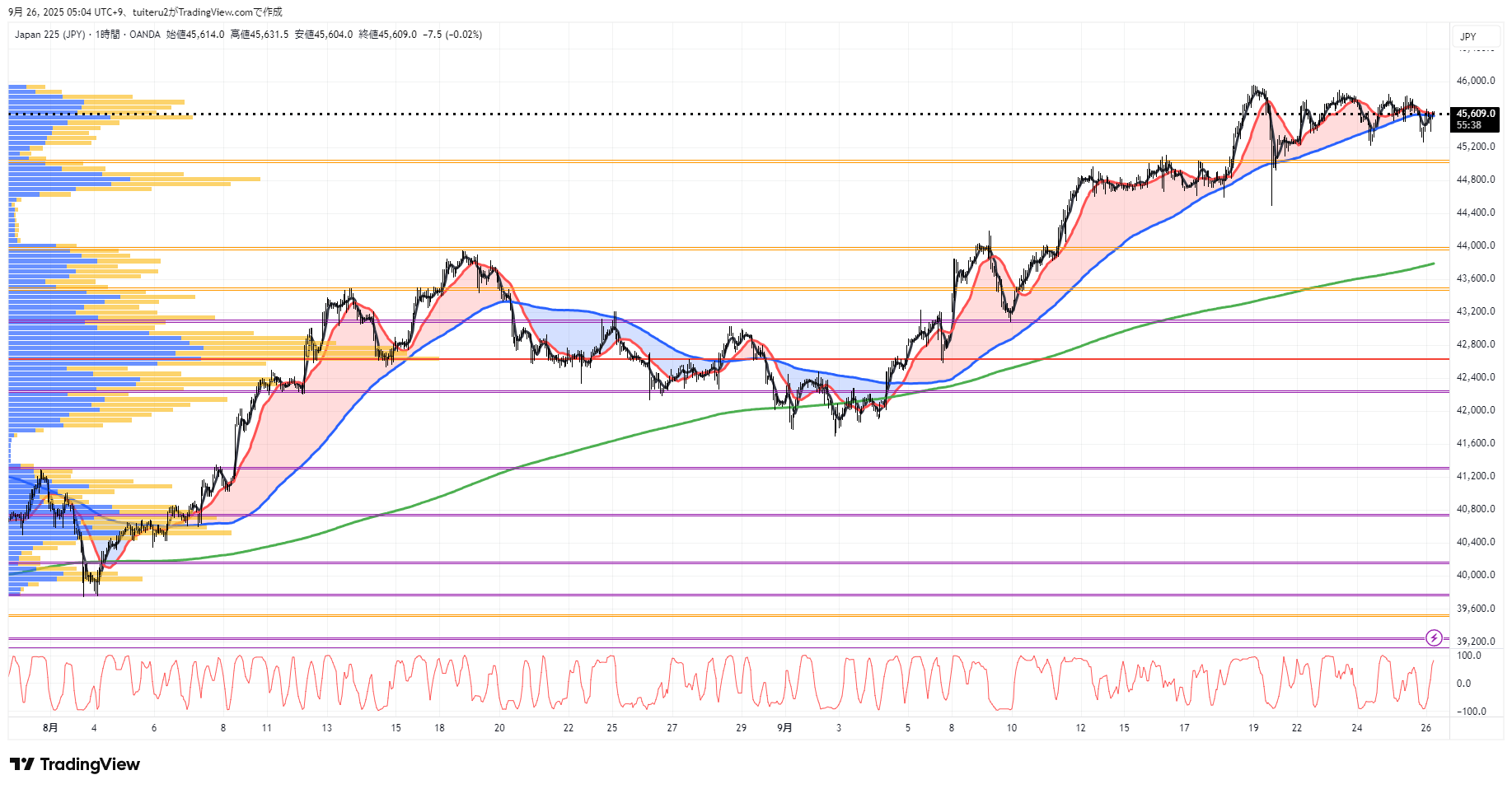This screenshot has height=789, width=1512.
Task: Click the current price label 45,609.0
Action: (1475, 114)
